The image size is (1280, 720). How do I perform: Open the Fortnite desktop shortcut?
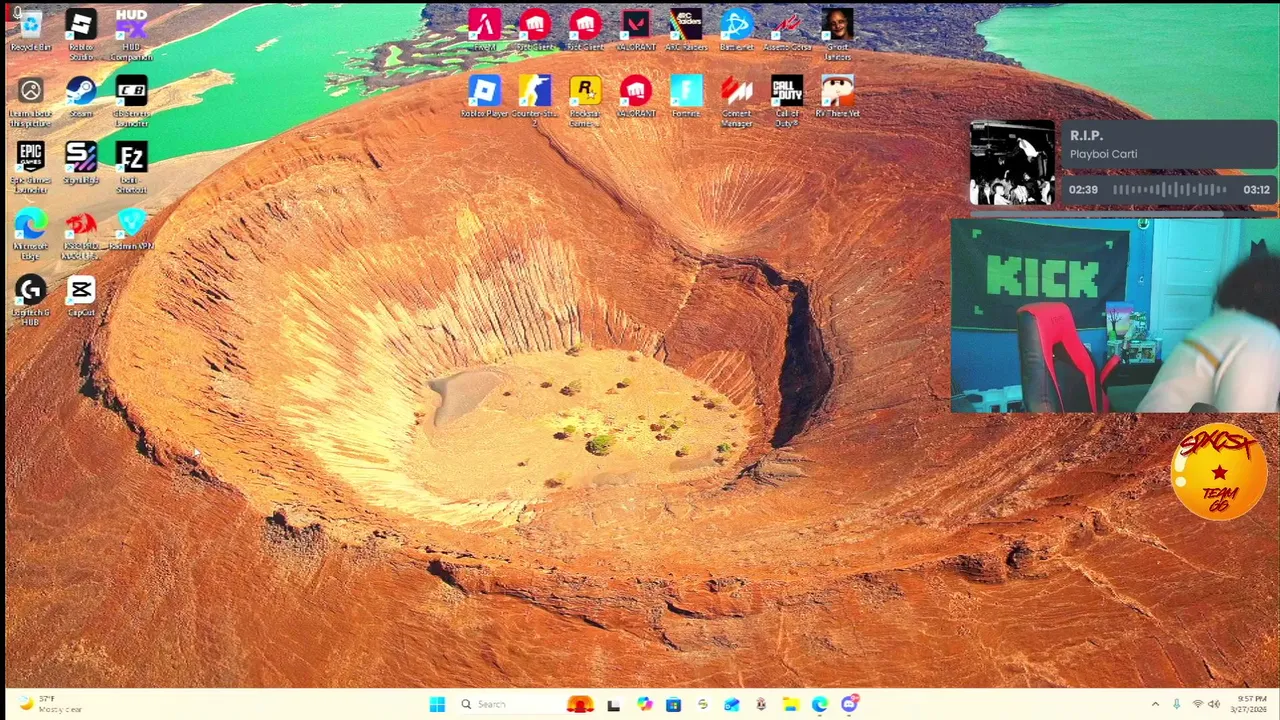pos(686,97)
